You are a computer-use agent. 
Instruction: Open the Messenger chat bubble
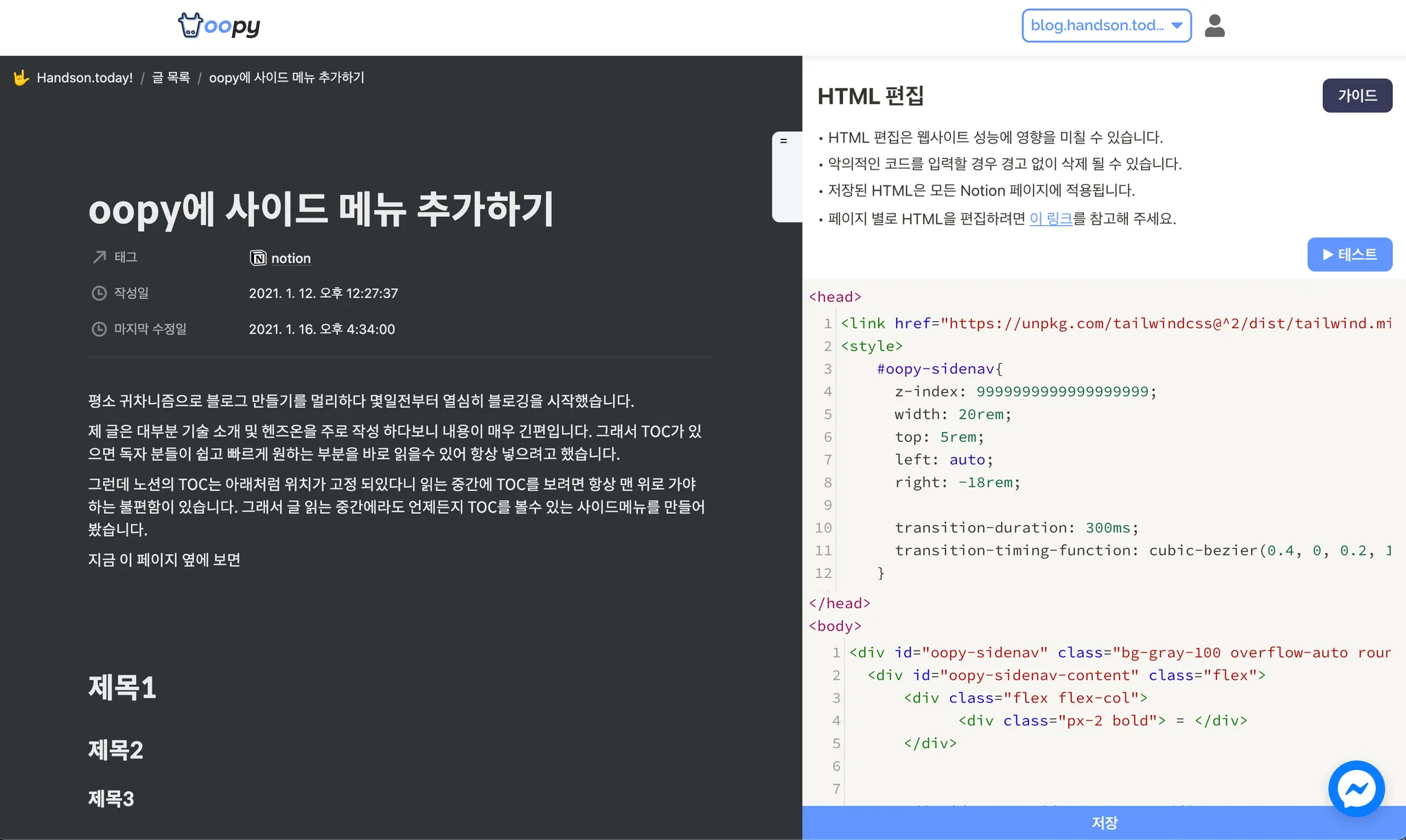1356,789
